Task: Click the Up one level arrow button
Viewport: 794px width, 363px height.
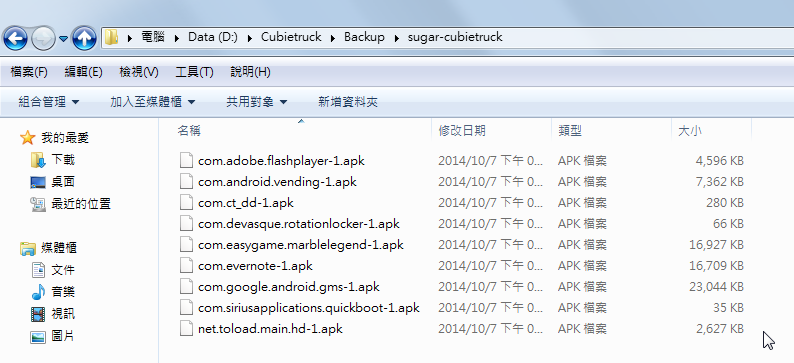Action: coord(84,38)
